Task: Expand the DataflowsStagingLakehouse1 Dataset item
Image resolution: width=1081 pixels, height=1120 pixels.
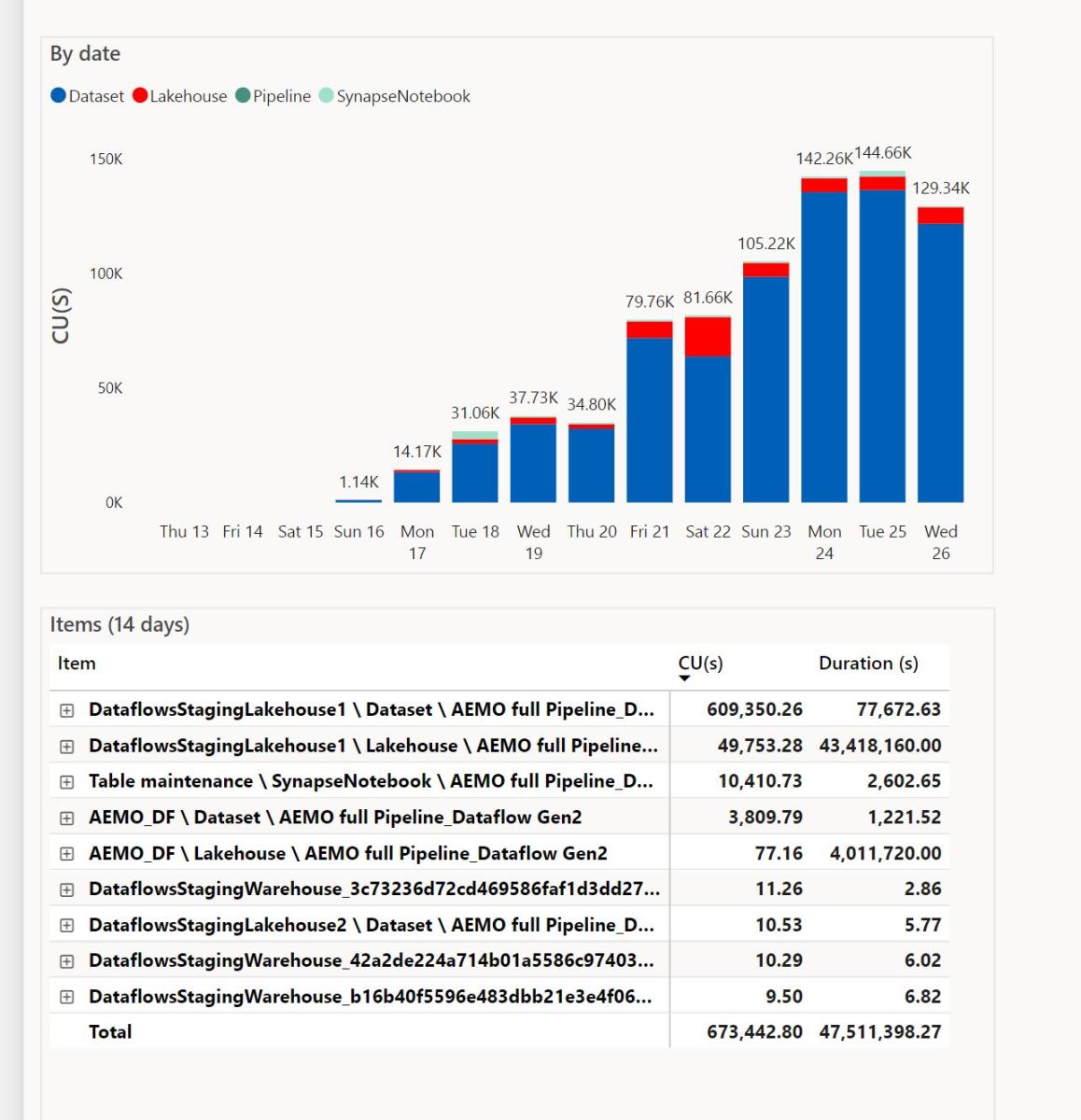Action: click(x=65, y=709)
